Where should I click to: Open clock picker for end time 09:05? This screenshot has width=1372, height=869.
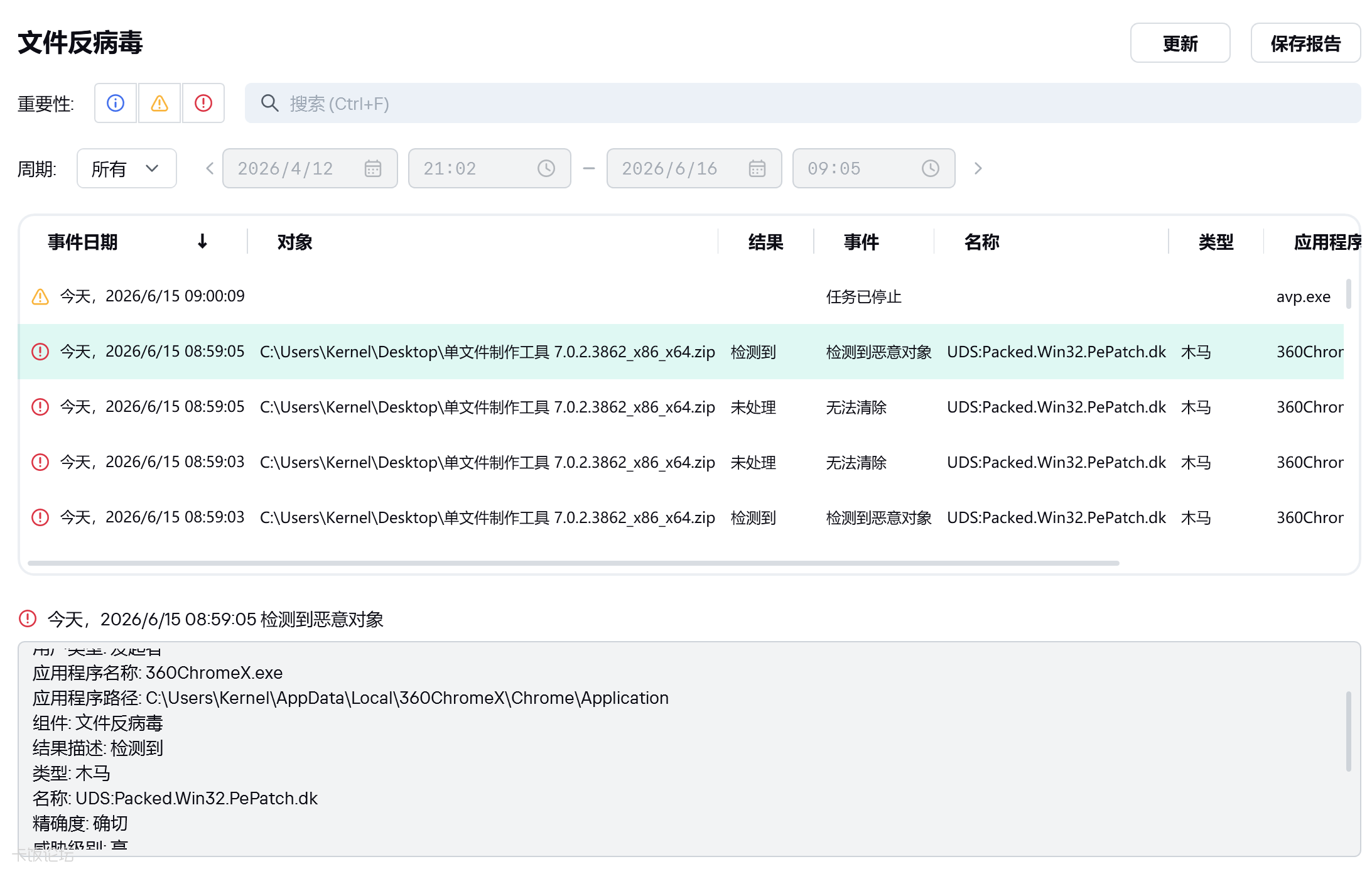coord(931,168)
